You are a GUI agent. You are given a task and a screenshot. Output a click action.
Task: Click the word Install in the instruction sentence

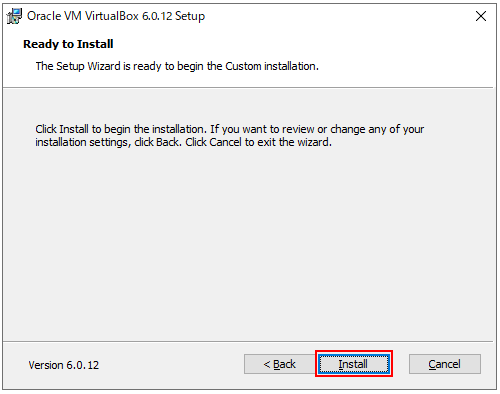coord(74,129)
